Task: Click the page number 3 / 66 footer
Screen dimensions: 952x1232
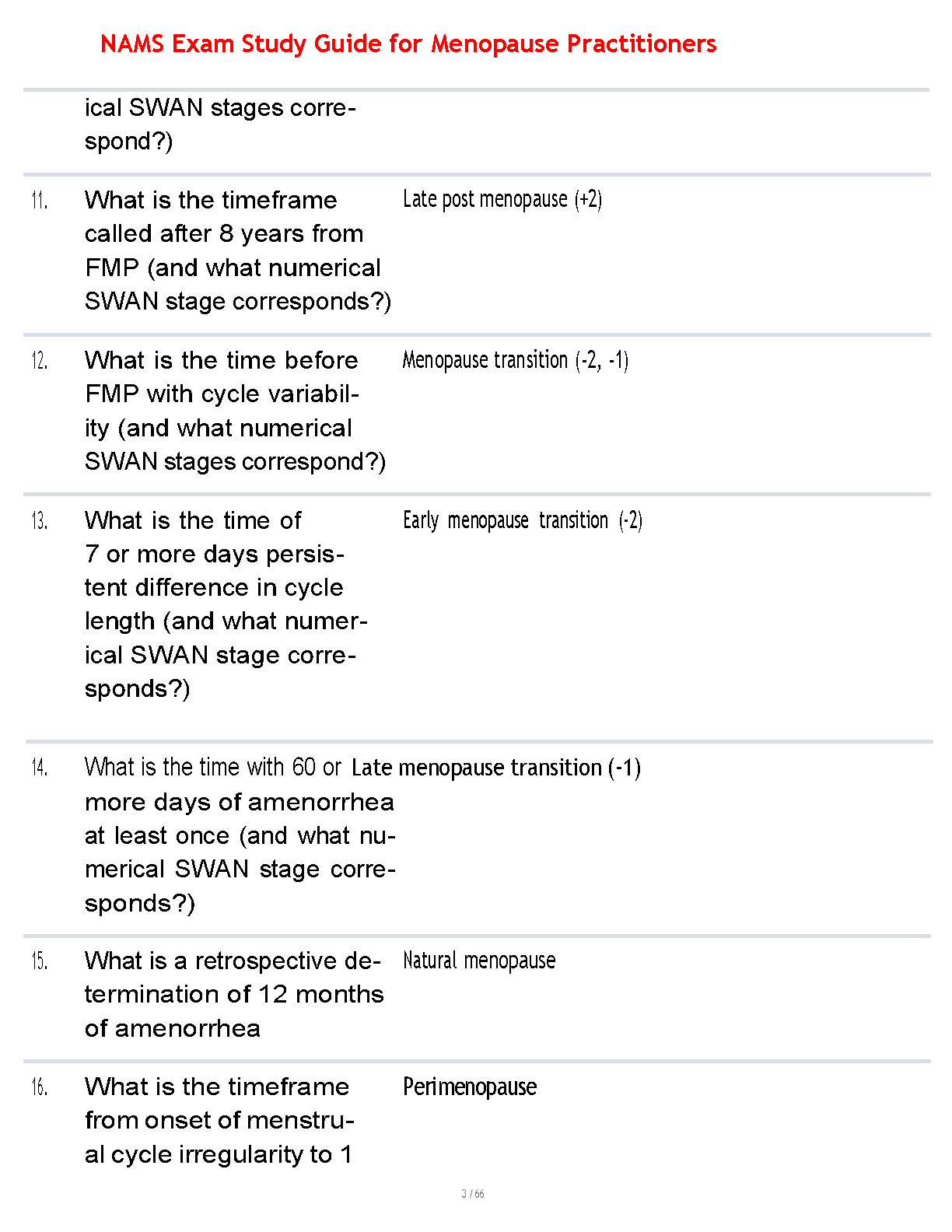Action: pyautogui.click(x=473, y=1194)
